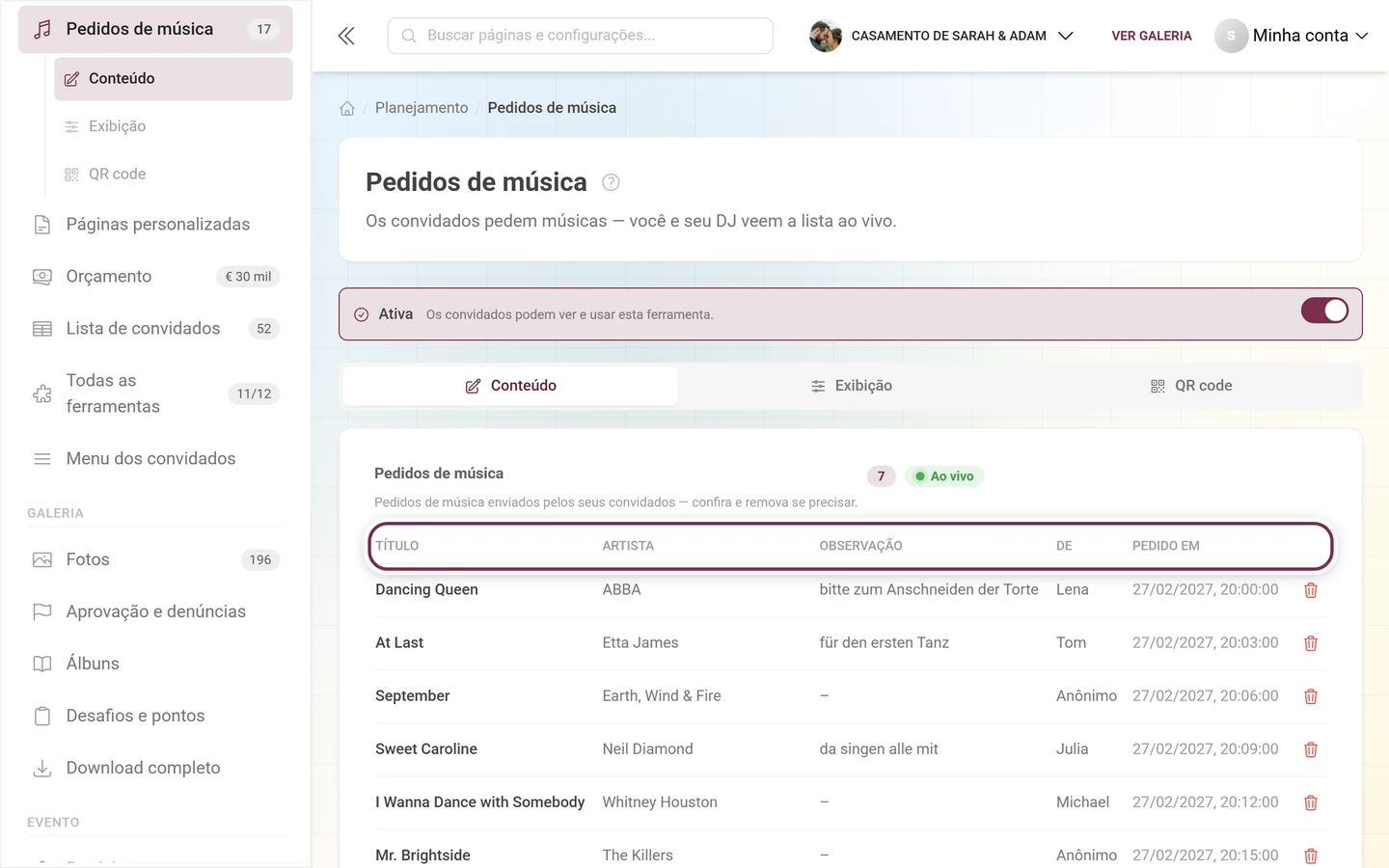Click the home icon in the breadcrumb
Viewport: 1389px width, 868px height.
pos(347,108)
